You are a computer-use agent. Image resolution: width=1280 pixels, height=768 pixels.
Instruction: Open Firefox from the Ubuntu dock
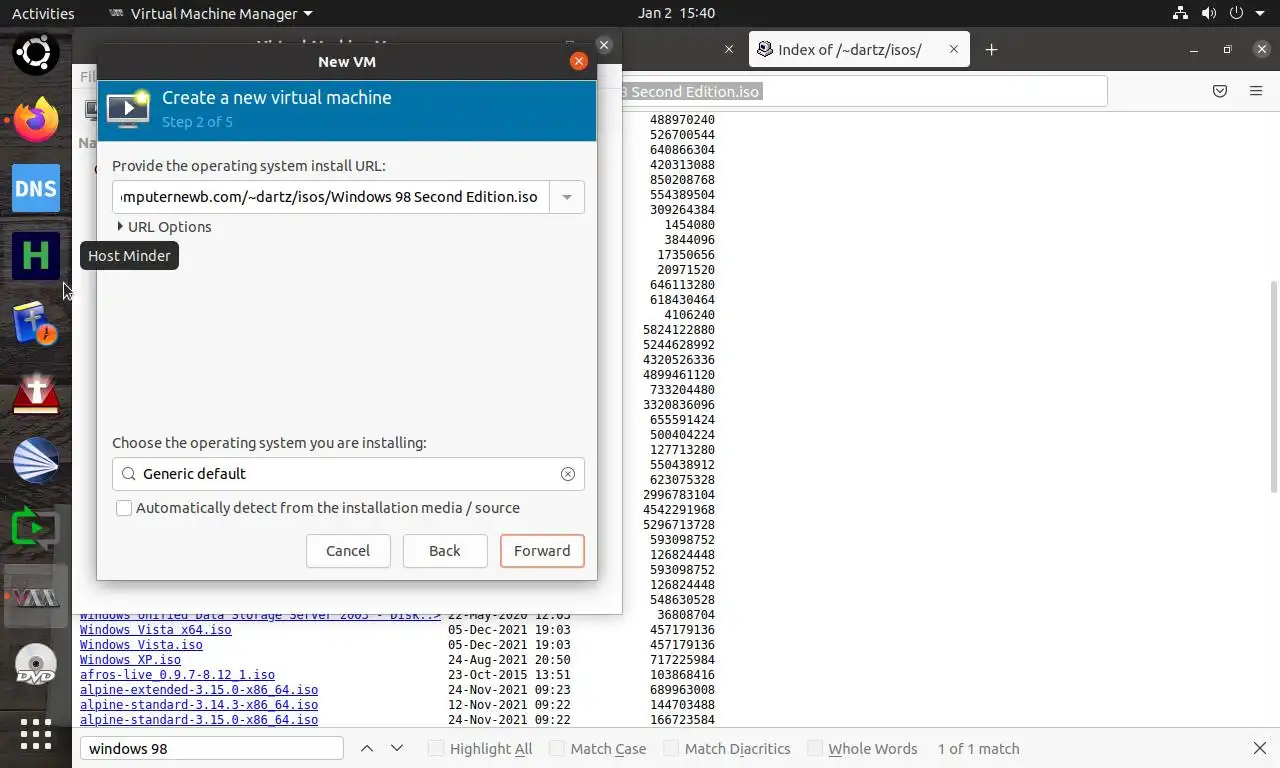(36, 121)
